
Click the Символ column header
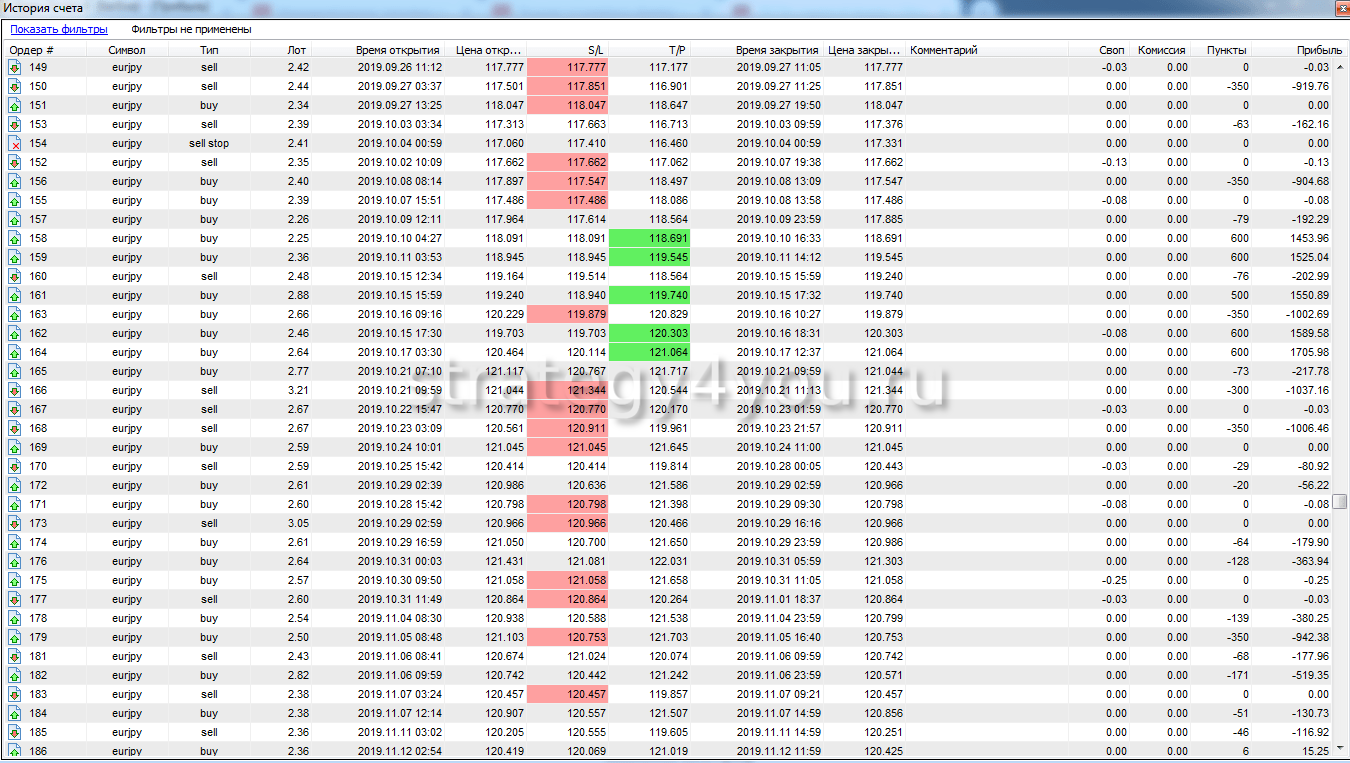[x=127, y=50]
